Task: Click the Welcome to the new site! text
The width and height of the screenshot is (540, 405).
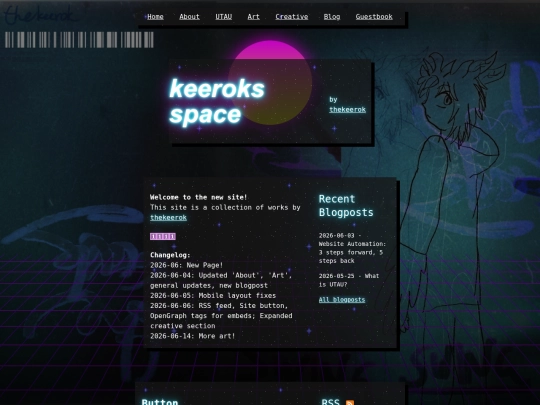Action: tap(198, 197)
